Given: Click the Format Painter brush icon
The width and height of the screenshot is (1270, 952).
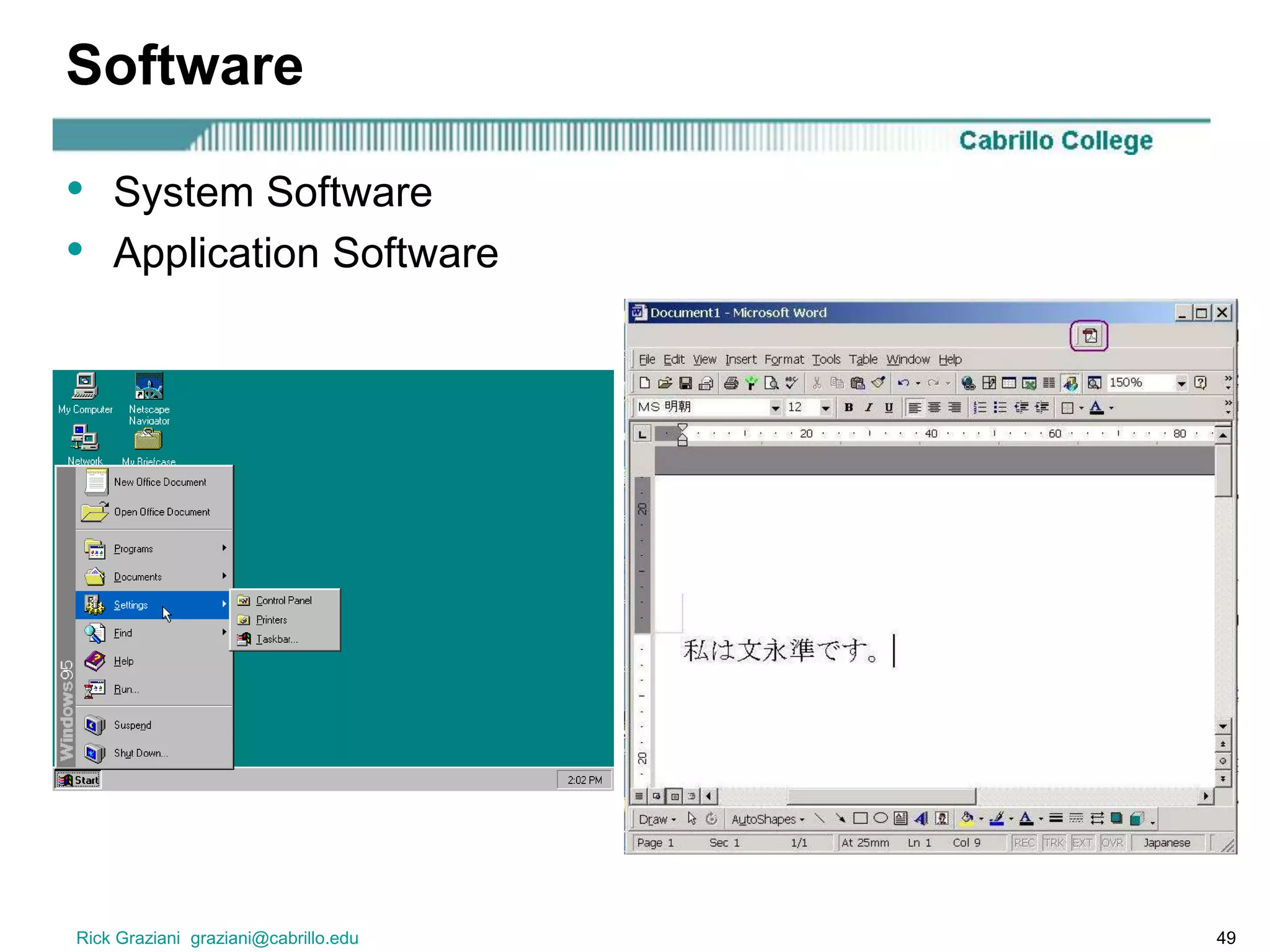Looking at the screenshot, I should tap(878, 383).
